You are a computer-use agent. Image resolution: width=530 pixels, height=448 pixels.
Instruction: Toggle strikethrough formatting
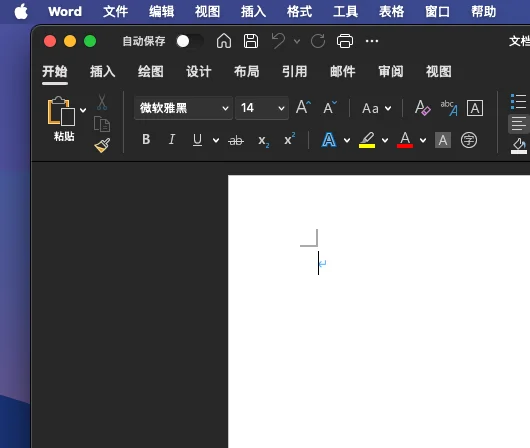click(x=236, y=140)
